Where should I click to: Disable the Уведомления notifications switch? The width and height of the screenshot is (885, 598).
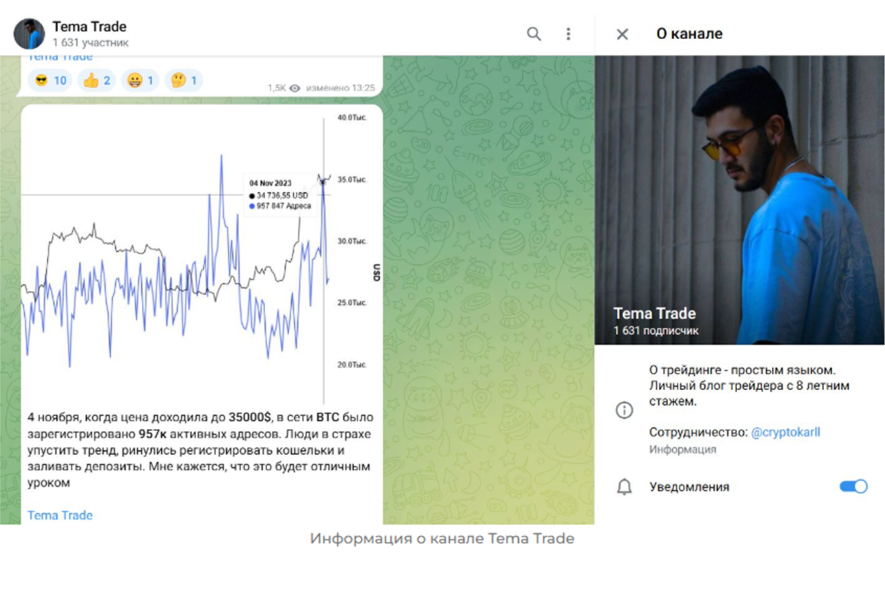tap(851, 486)
